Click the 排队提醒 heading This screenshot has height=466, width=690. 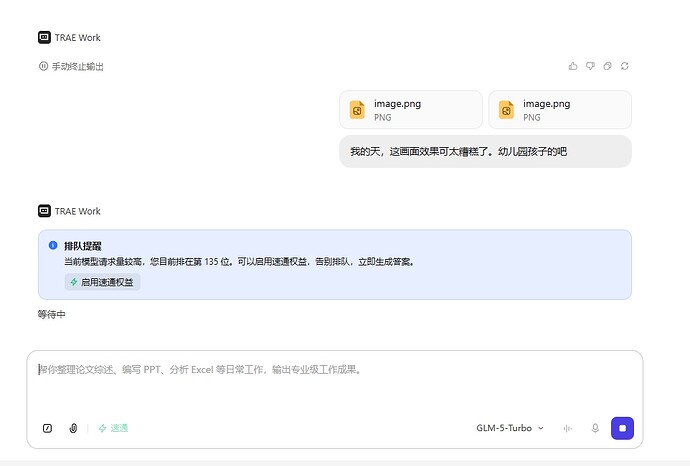pos(83,246)
